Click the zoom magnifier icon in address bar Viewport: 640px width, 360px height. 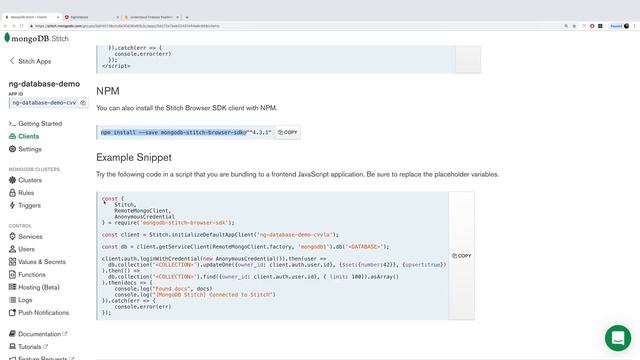tap(566, 26)
